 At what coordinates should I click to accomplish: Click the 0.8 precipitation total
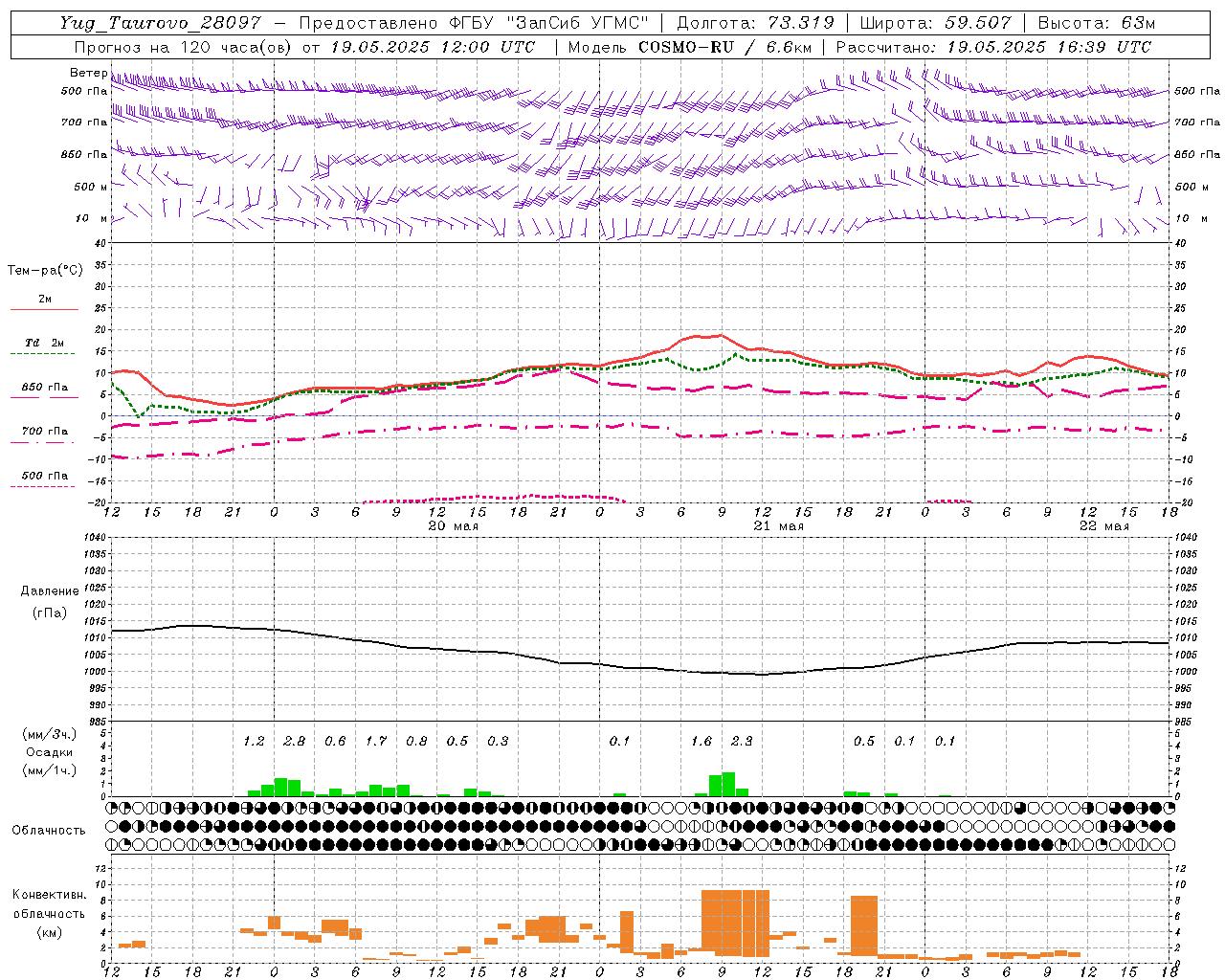[416, 741]
